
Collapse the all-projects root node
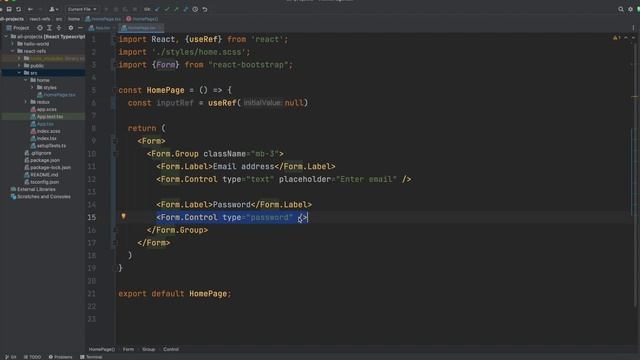[x=6, y=36]
